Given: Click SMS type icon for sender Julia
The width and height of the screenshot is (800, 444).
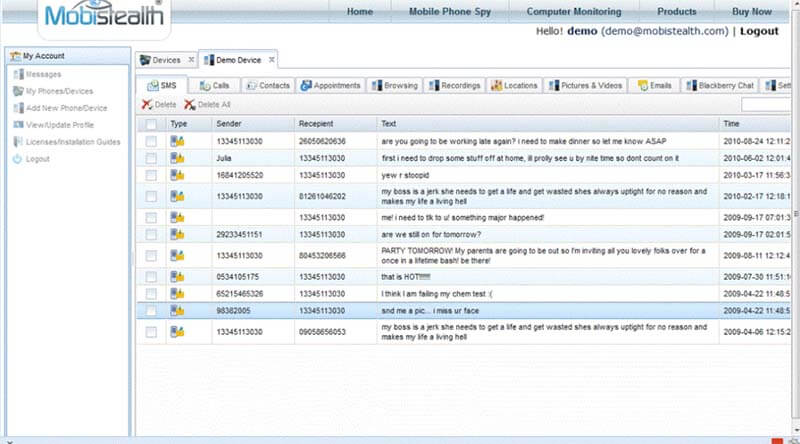Looking at the screenshot, I should pyautogui.click(x=177, y=158).
